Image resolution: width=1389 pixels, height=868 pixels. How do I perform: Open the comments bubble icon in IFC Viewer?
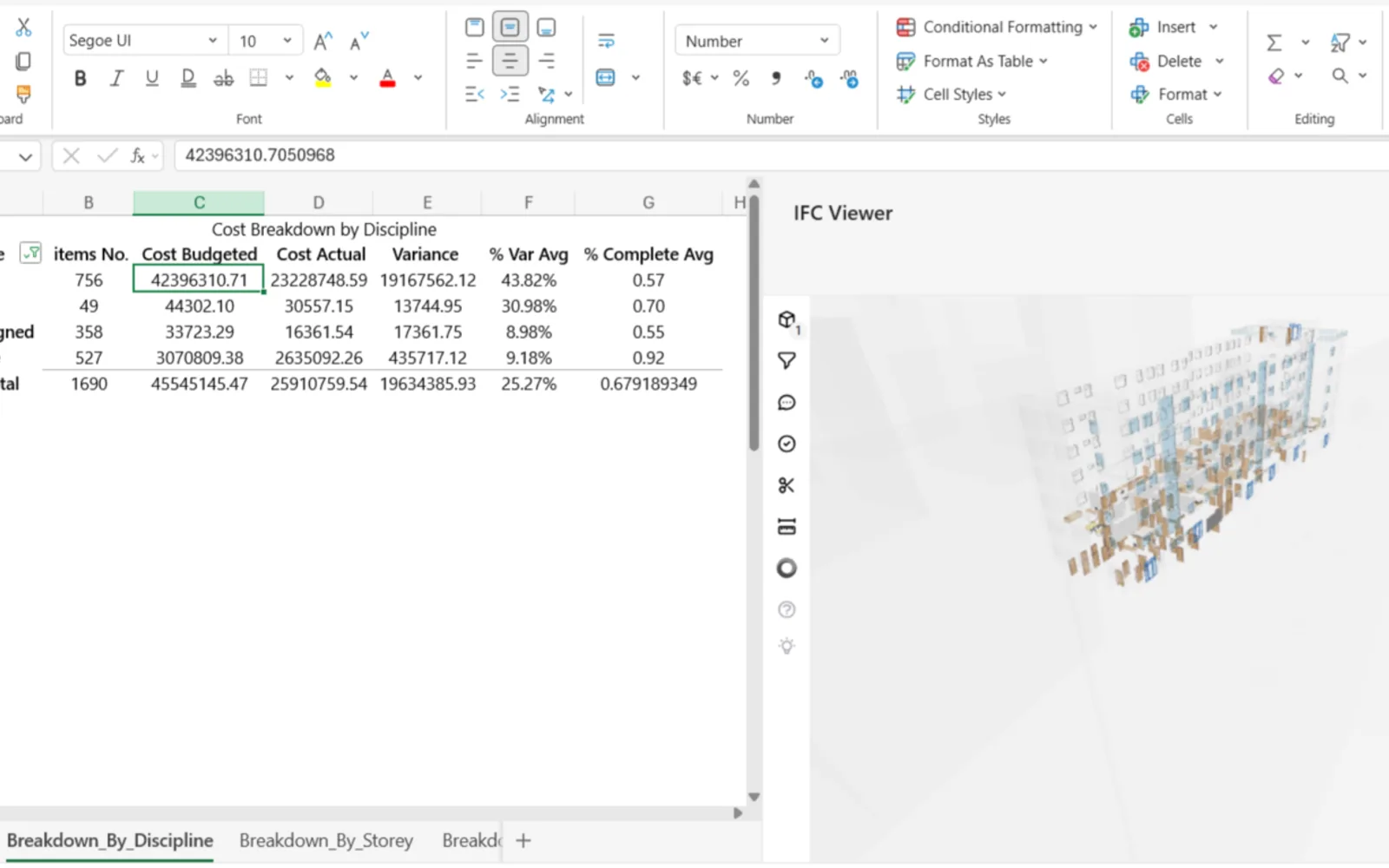[x=787, y=402]
